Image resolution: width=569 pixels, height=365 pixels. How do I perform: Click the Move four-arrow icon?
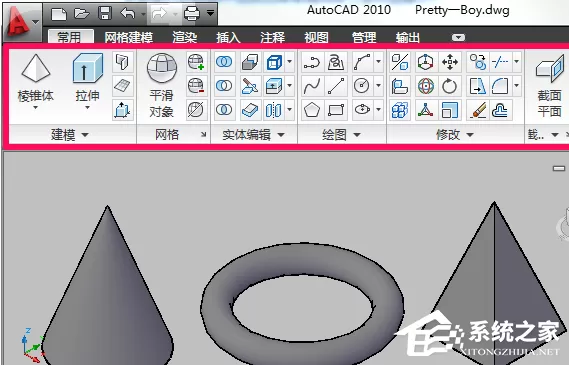450,62
